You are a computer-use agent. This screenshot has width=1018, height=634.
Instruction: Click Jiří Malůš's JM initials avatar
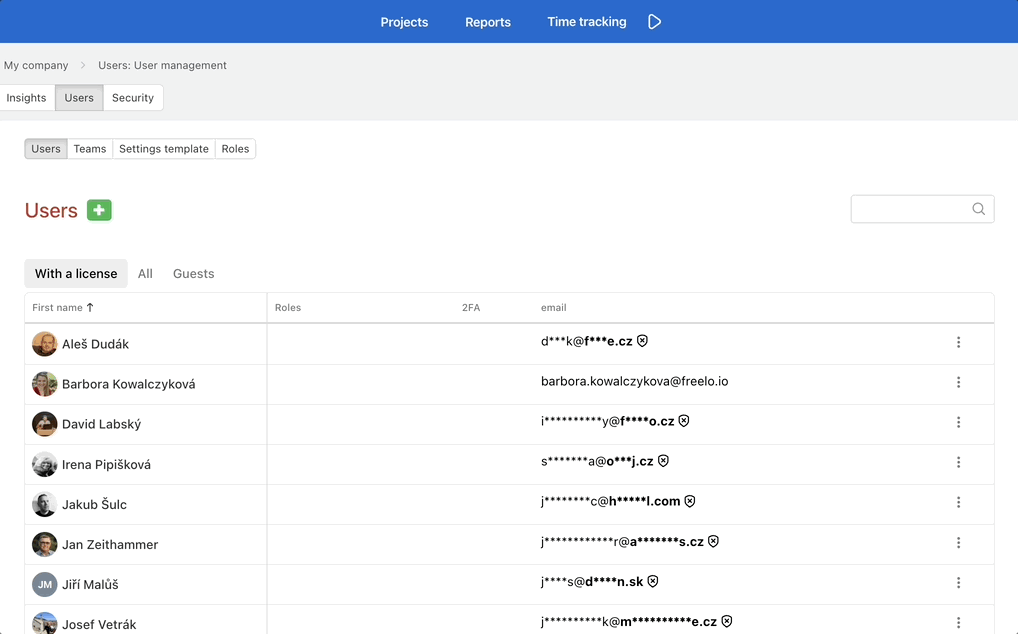tap(44, 584)
